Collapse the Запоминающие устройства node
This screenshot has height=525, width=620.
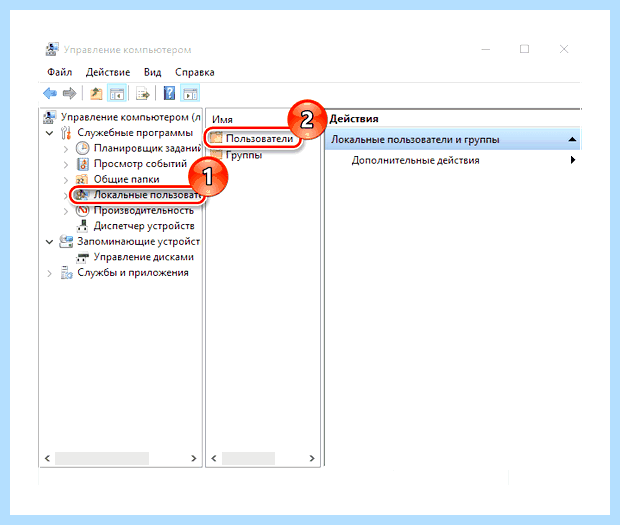point(49,242)
